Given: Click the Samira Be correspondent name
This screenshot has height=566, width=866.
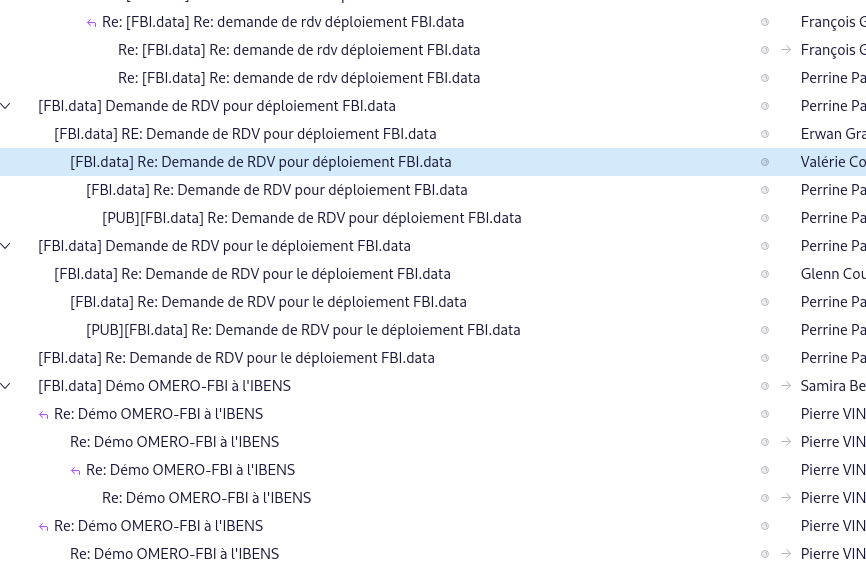Looking at the screenshot, I should click(832, 386).
